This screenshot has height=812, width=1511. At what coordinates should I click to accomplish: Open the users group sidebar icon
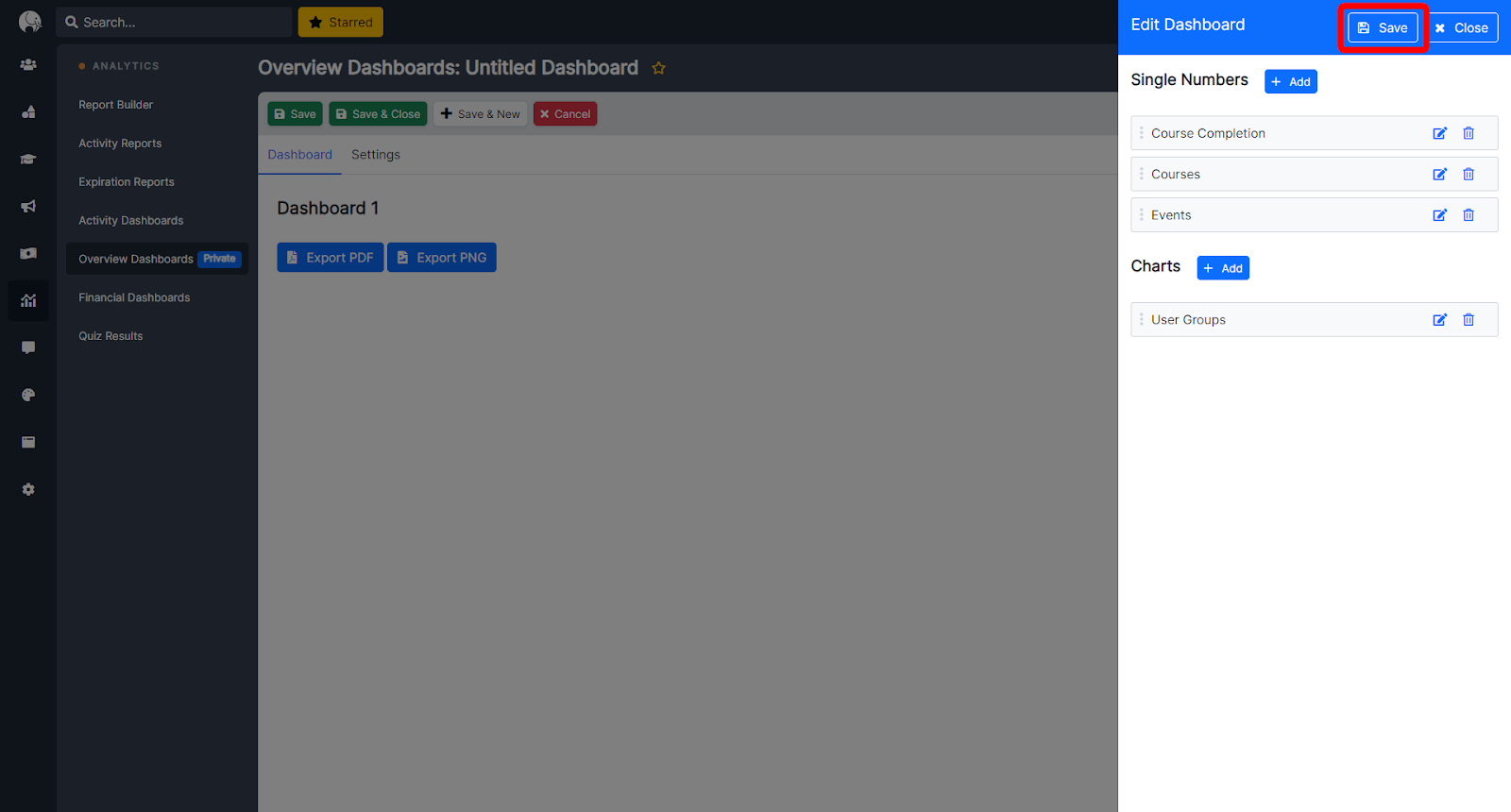tap(28, 65)
